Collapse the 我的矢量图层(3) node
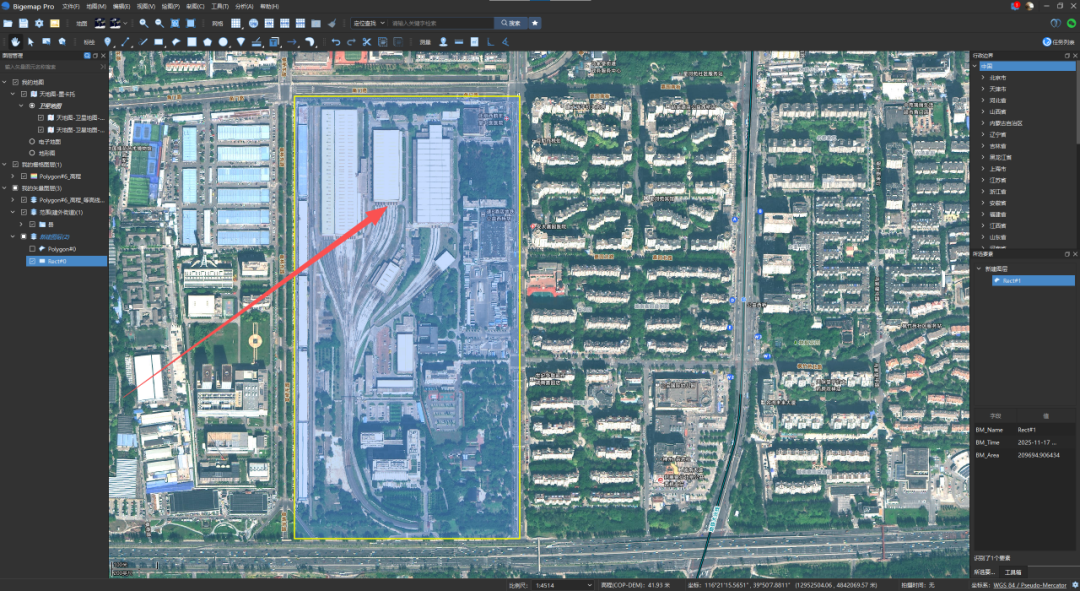 click(x=5, y=188)
